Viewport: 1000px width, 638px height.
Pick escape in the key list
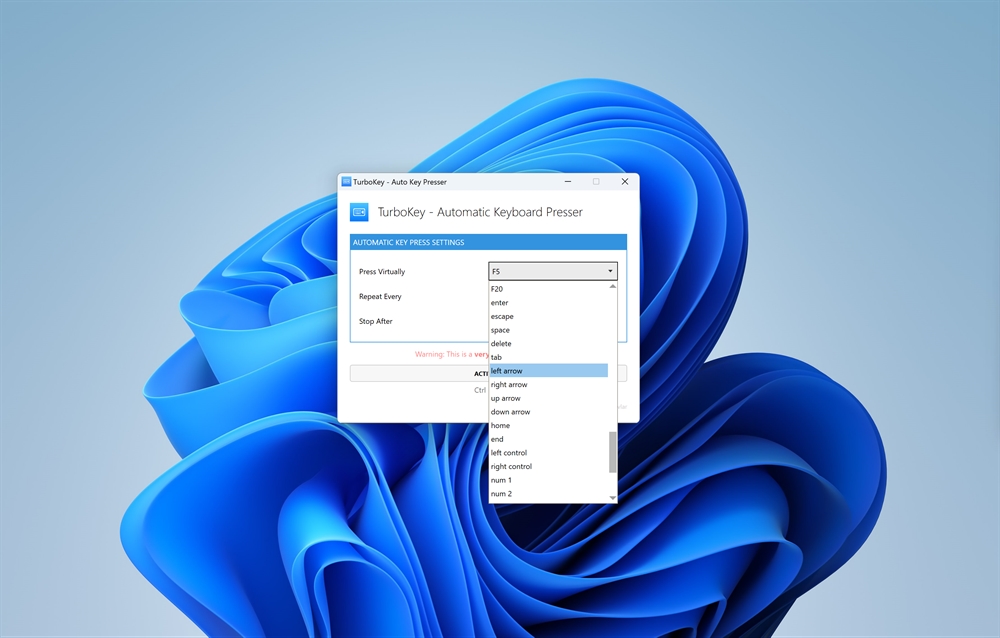548,316
